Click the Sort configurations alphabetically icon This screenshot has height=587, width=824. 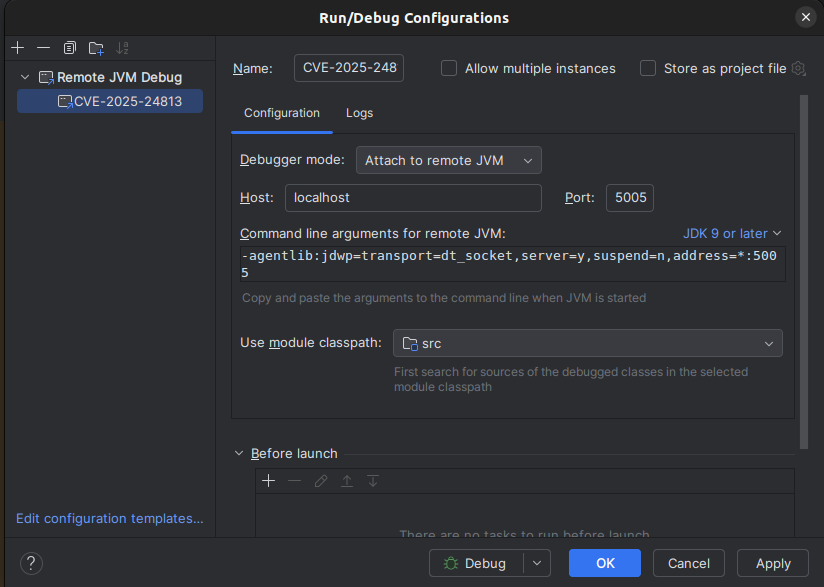[122, 48]
